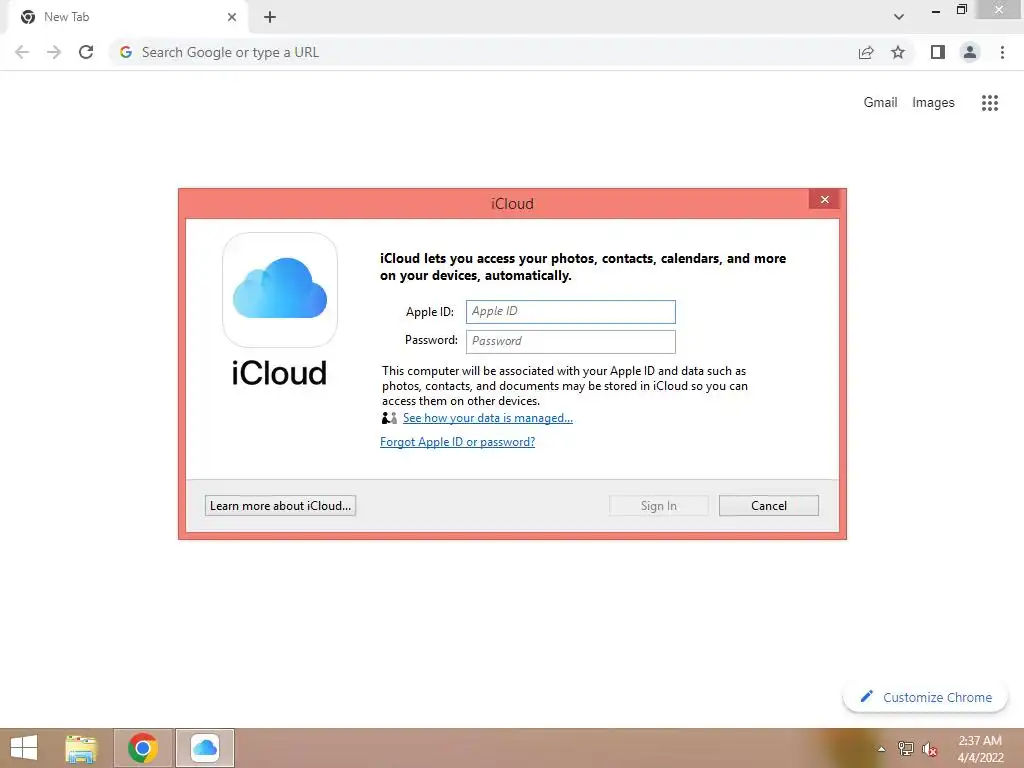Click Chrome icon in taskbar
This screenshot has height=768, width=1024.
(143, 748)
